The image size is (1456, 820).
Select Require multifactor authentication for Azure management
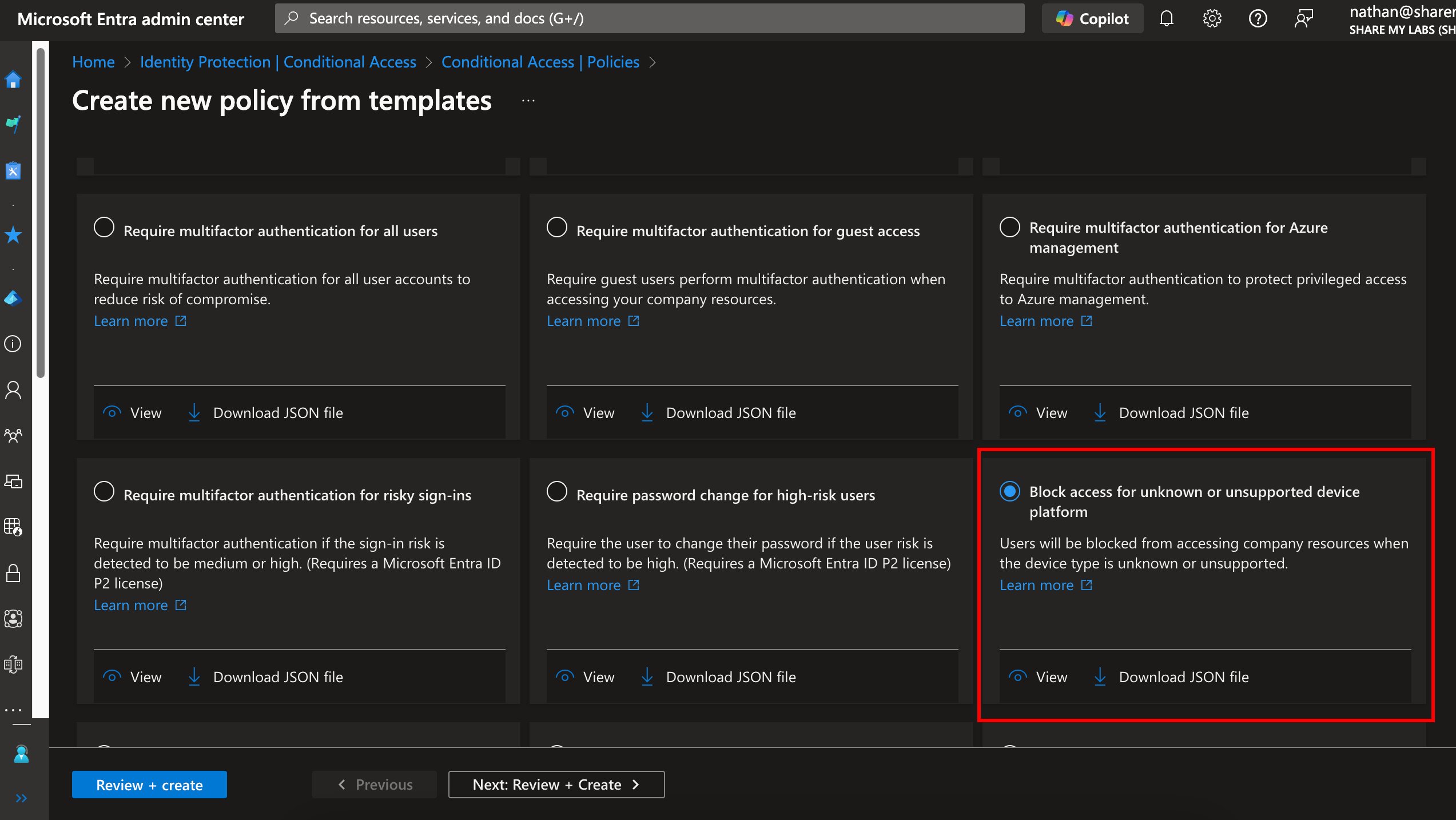1010,227
